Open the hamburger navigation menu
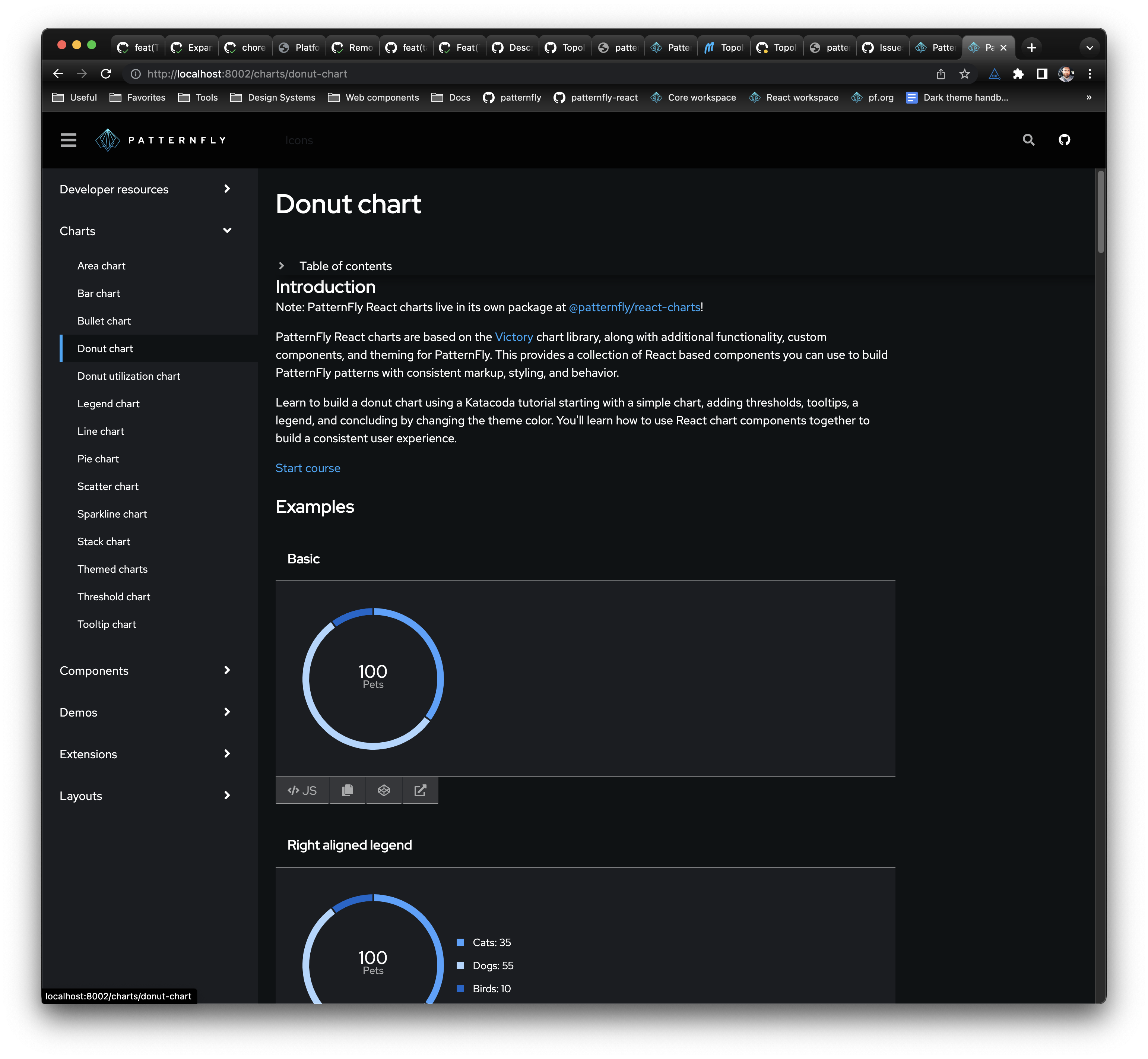This screenshot has width=1148, height=1059. [x=68, y=140]
